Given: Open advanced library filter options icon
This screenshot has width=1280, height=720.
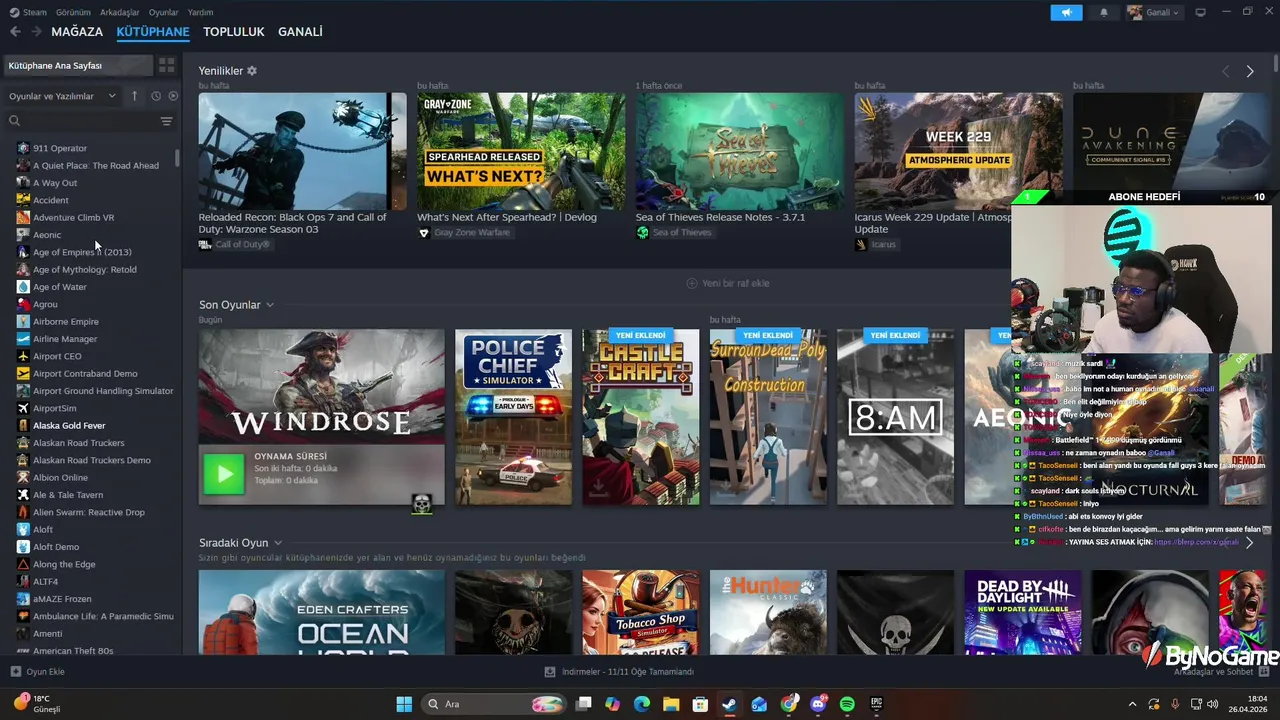Looking at the screenshot, I should pyautogui.click(x=166, y=121).
